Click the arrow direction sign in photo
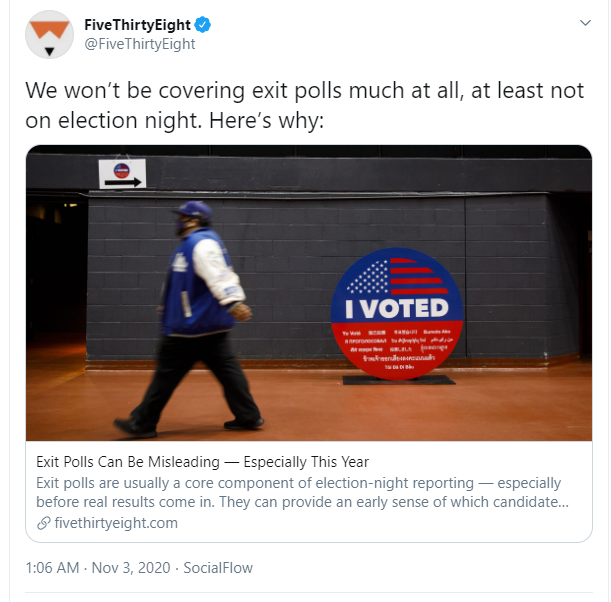Screen dimensions: 611x602 pyautogui.click(x=122, y=174)
